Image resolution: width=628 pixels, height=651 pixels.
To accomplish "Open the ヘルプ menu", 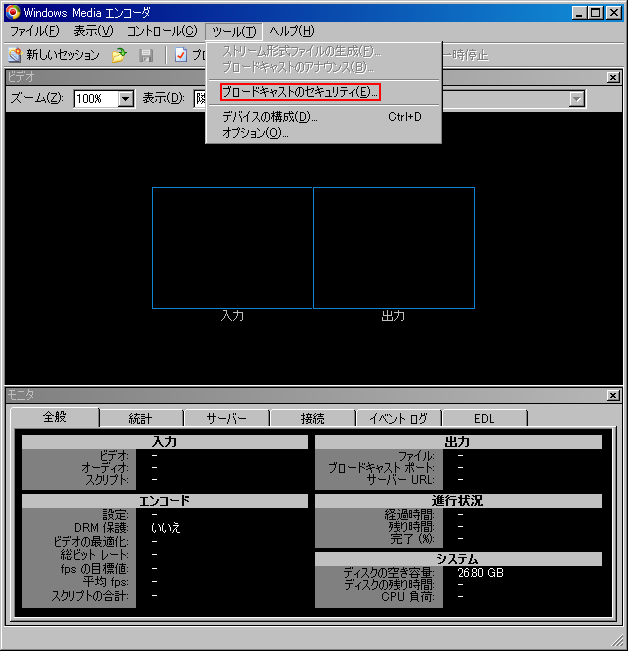I will pos(291,31).
